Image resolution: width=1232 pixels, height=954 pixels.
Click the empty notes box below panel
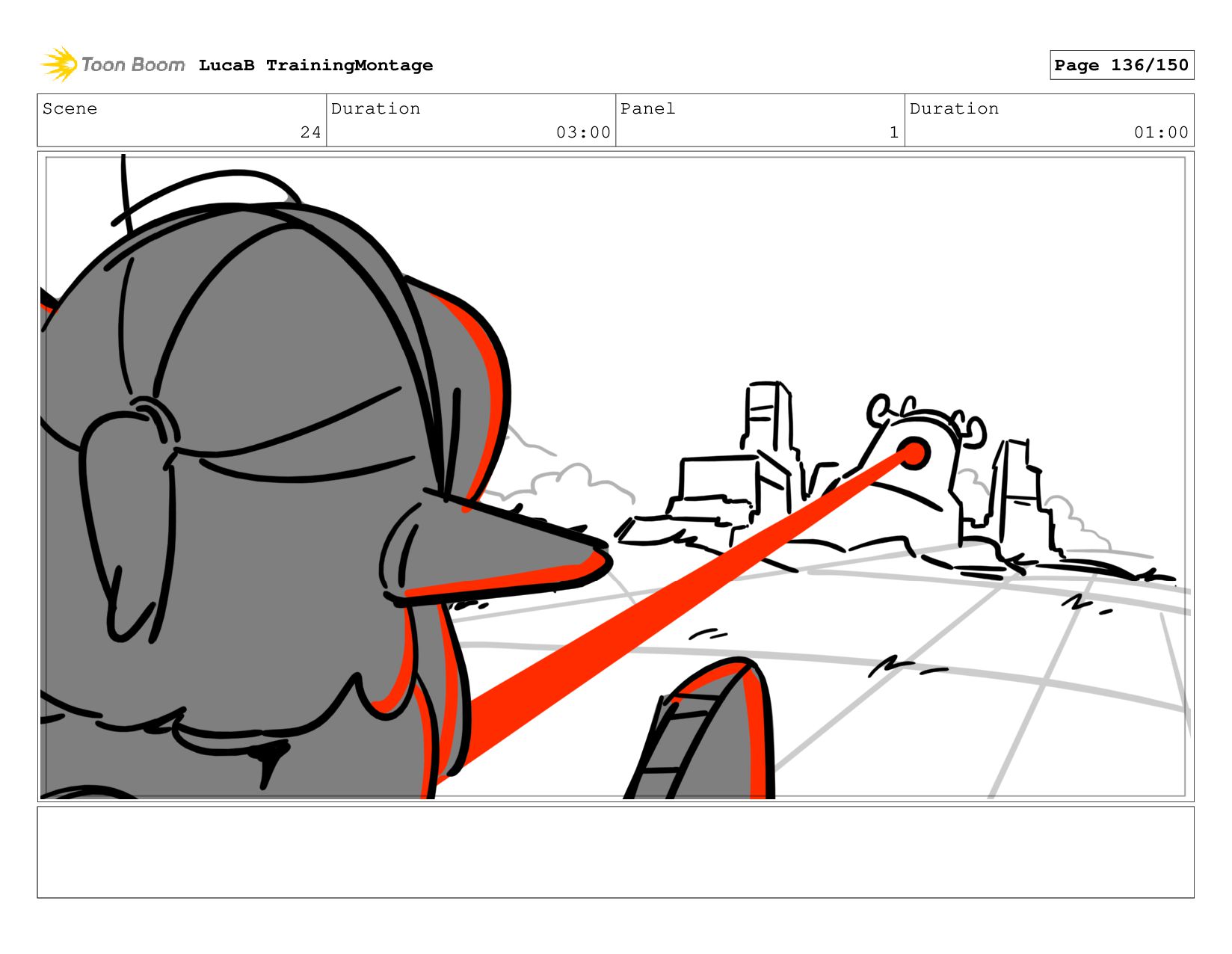(616, 852)
